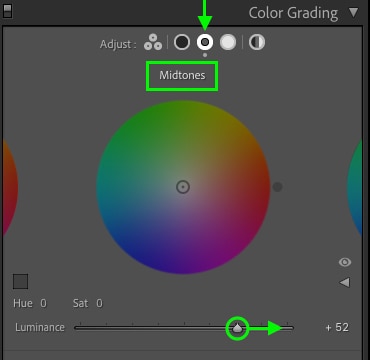The image size is (370, 360).
Task: Click the Sat label
Action: (x=80, y=303)
